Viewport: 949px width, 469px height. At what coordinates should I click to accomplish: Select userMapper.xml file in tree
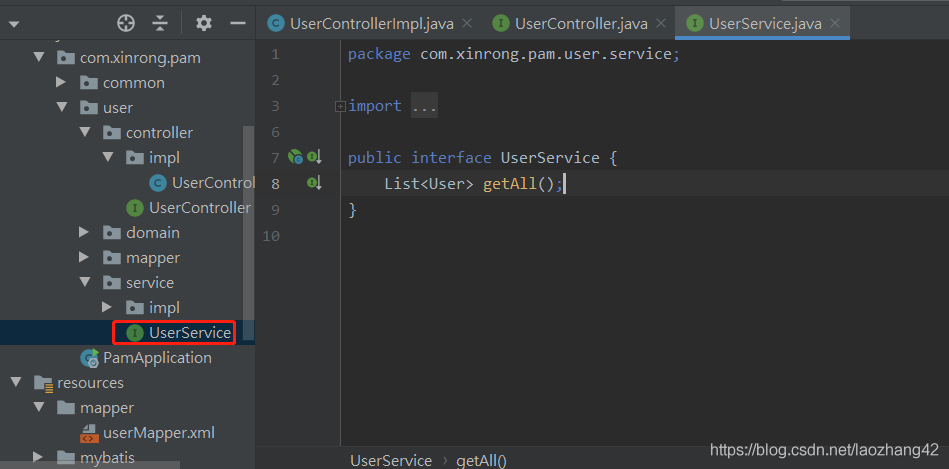click(158, 433)
